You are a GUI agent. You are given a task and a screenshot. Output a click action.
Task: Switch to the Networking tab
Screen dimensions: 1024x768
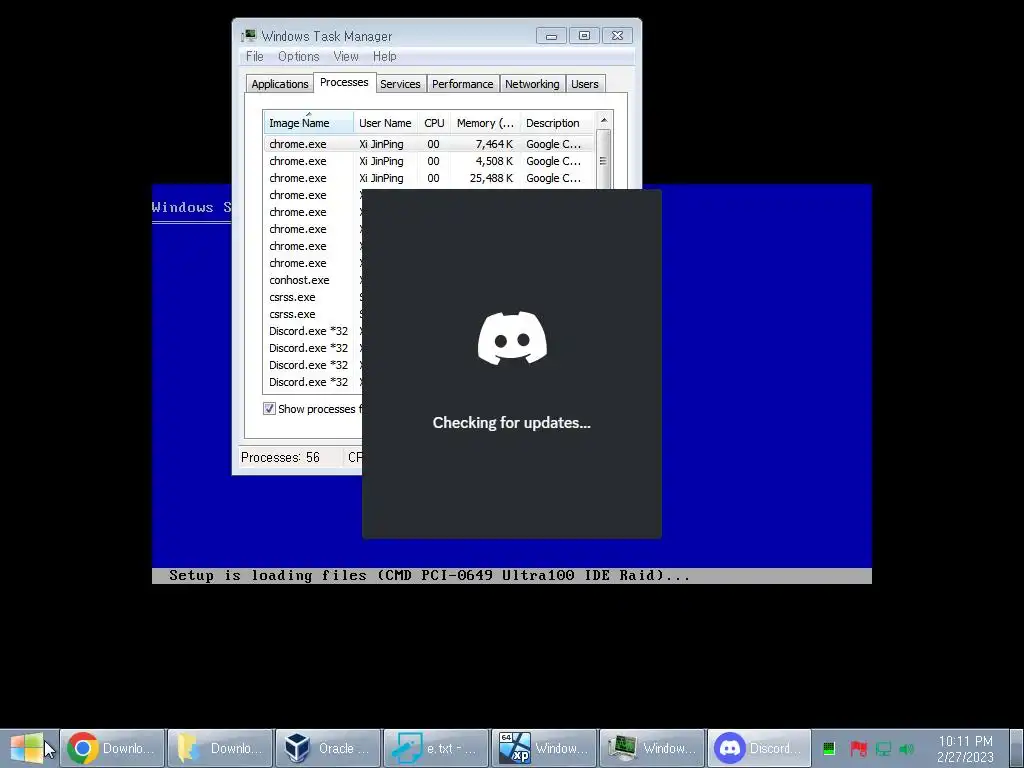(532, 84)
